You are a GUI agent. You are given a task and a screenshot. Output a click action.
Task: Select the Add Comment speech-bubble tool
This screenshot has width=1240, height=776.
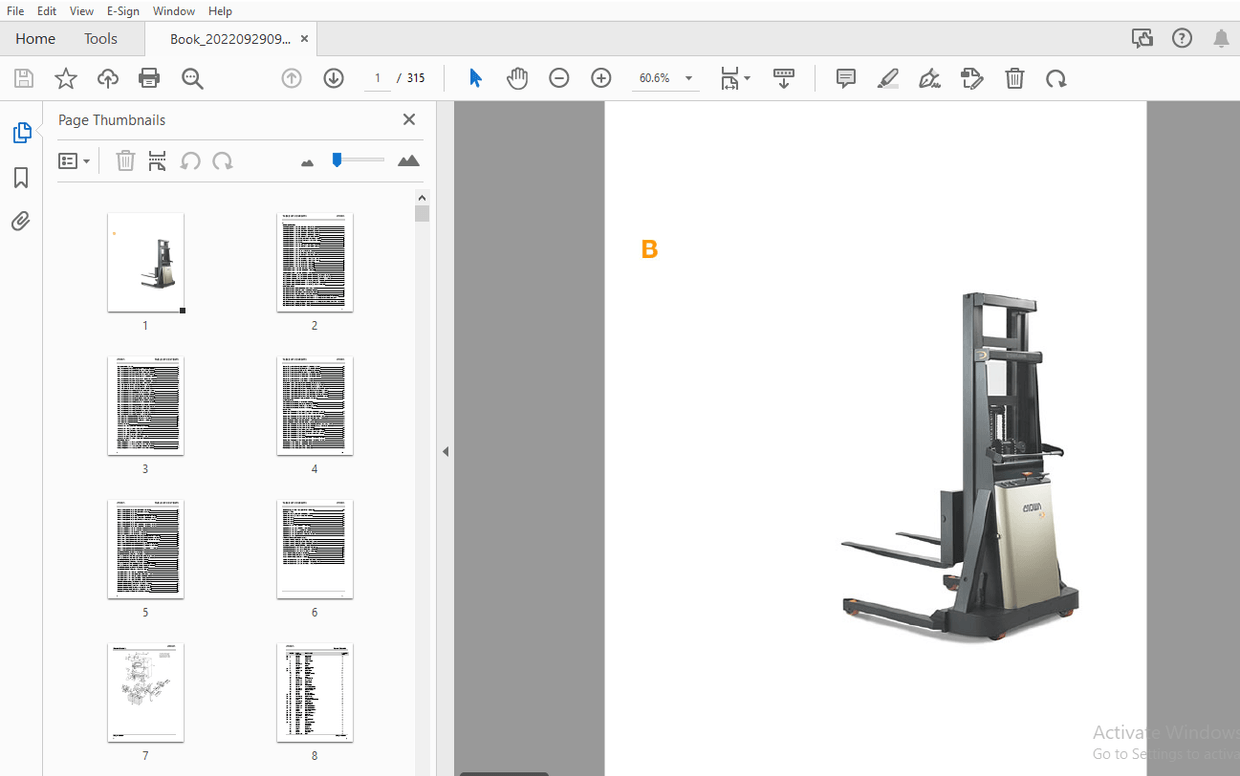(x=845, y=78)
